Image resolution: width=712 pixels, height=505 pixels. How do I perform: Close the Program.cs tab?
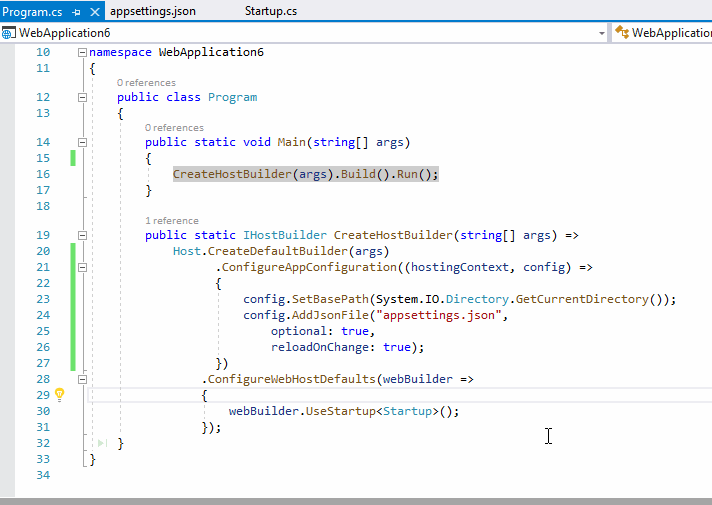[x=95, y=12]
